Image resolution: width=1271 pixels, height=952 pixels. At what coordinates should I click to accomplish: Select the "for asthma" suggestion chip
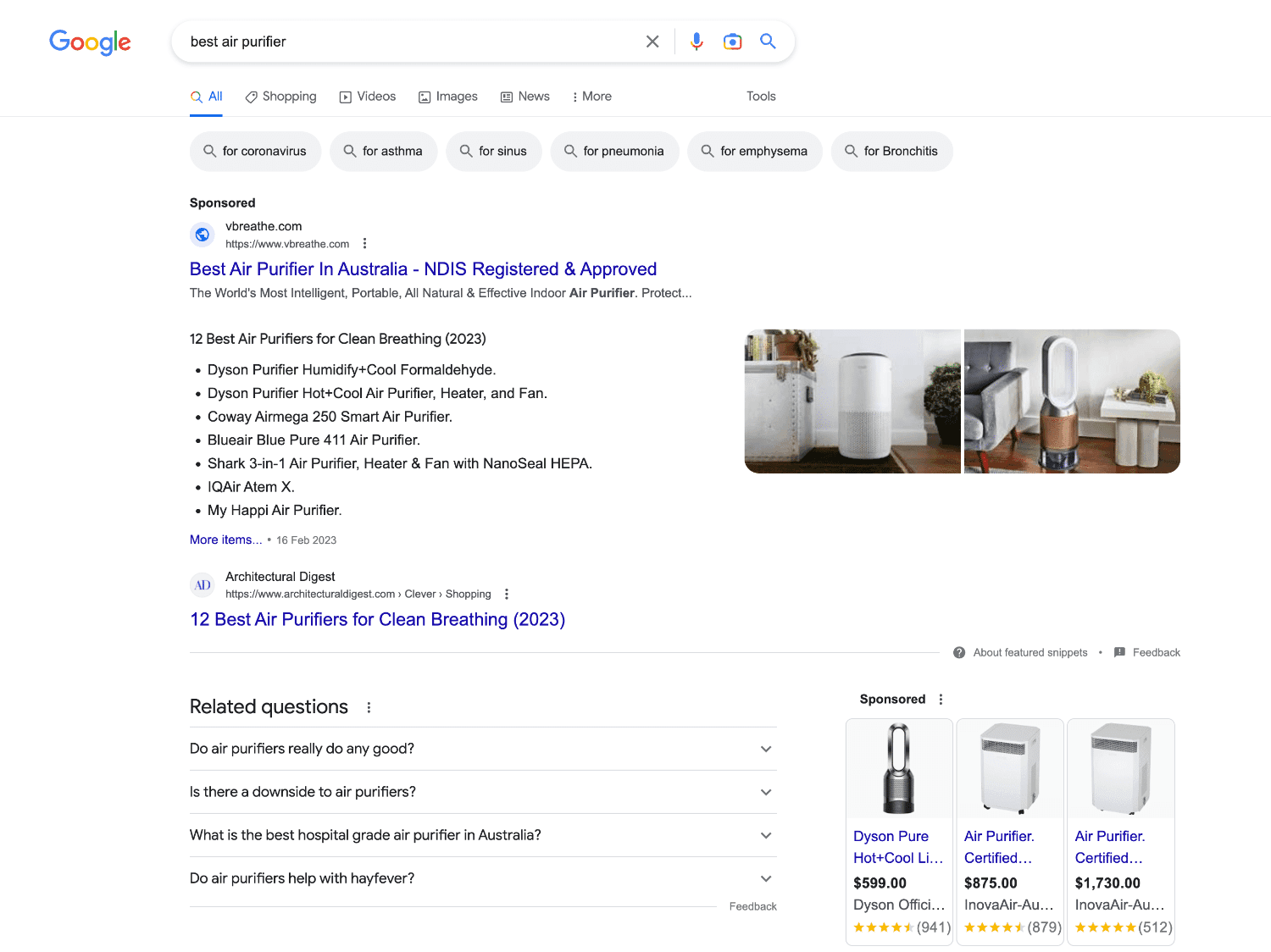tap(383, 151)
